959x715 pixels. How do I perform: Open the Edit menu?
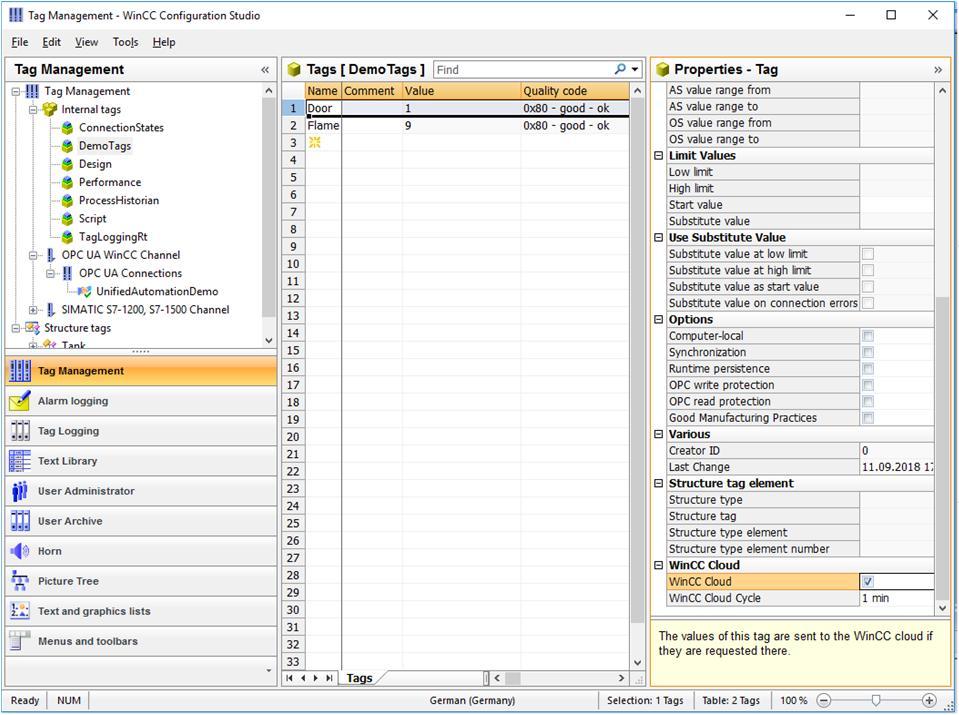tap(51, 42)
